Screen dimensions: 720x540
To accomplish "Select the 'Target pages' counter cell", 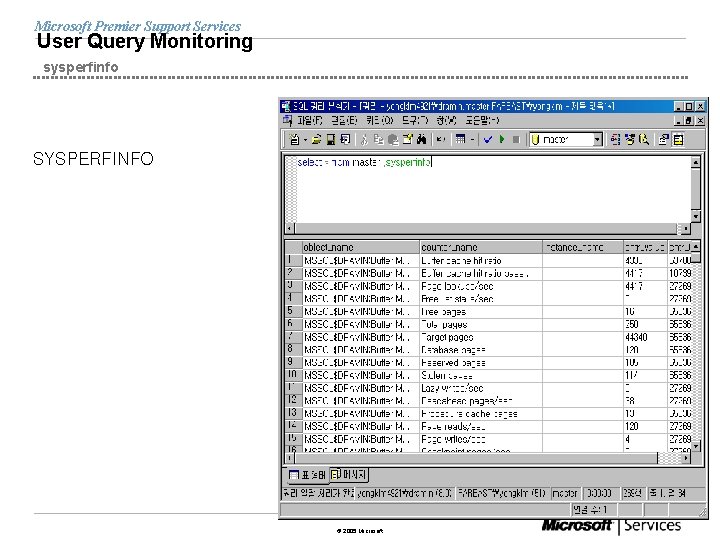I will pos(481,337).
